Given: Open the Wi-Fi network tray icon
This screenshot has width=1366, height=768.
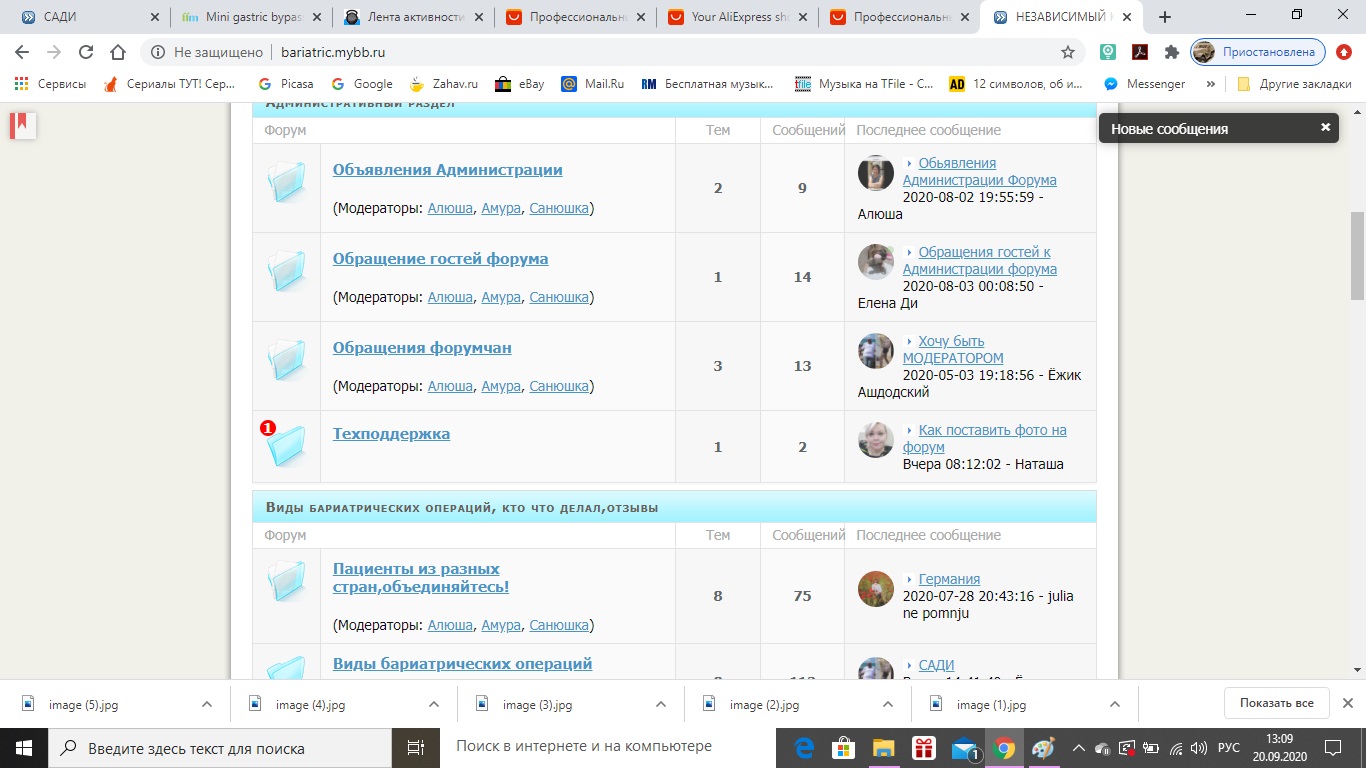Looking at the screenshot, I should [x=1175, y=748].
